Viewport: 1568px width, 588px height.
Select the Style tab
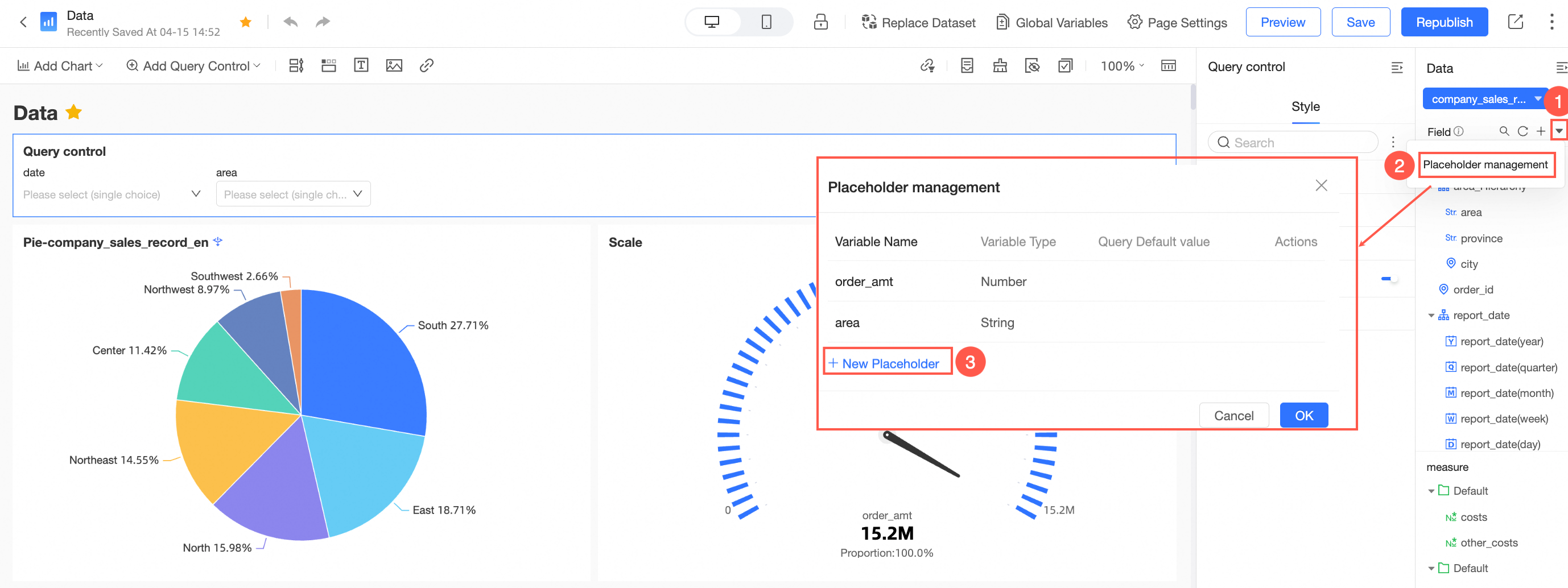[1305, 106]
